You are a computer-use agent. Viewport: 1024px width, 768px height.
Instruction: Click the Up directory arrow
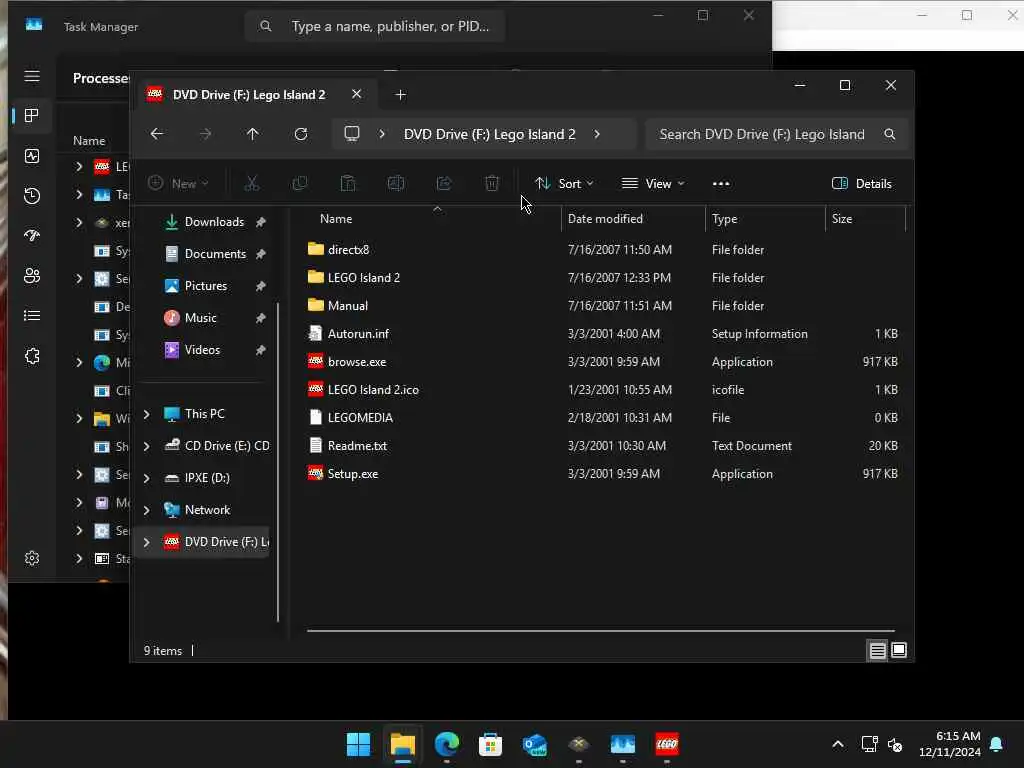253,134
